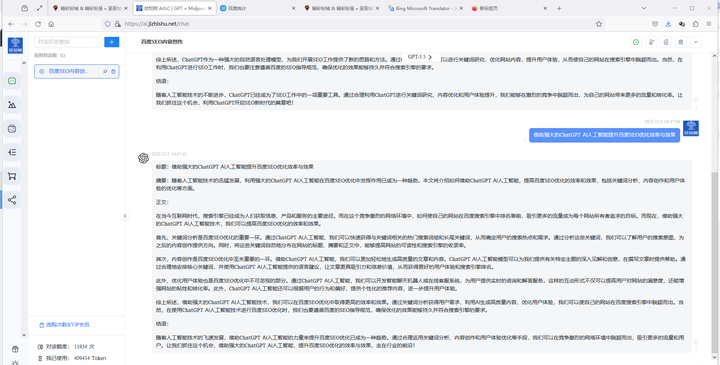Switch to the Firefox new tab page tab
Screen dimensions: 720x365
[510, 8]
